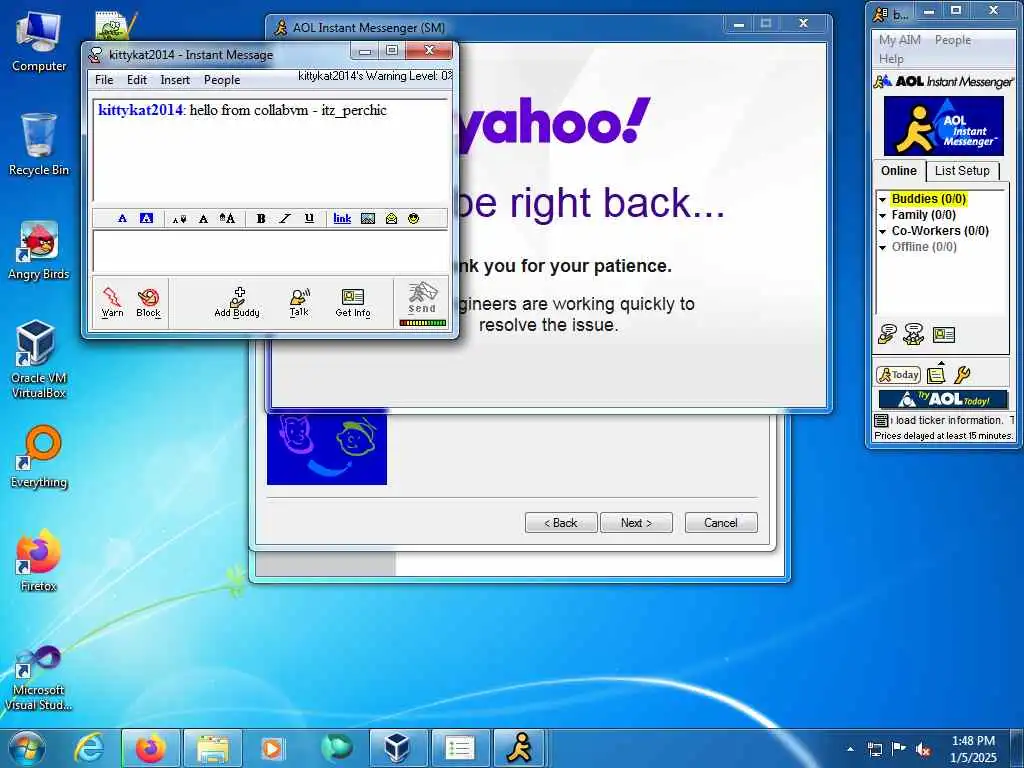
Task: Collapse the Family (0/0) group
Action: 882,215
